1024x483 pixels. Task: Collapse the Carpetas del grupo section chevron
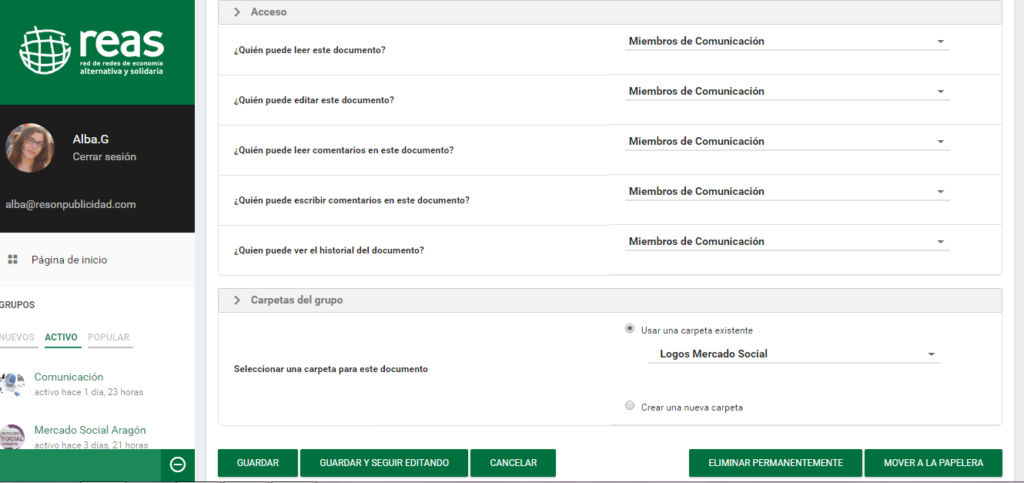(x=237, y=300)
